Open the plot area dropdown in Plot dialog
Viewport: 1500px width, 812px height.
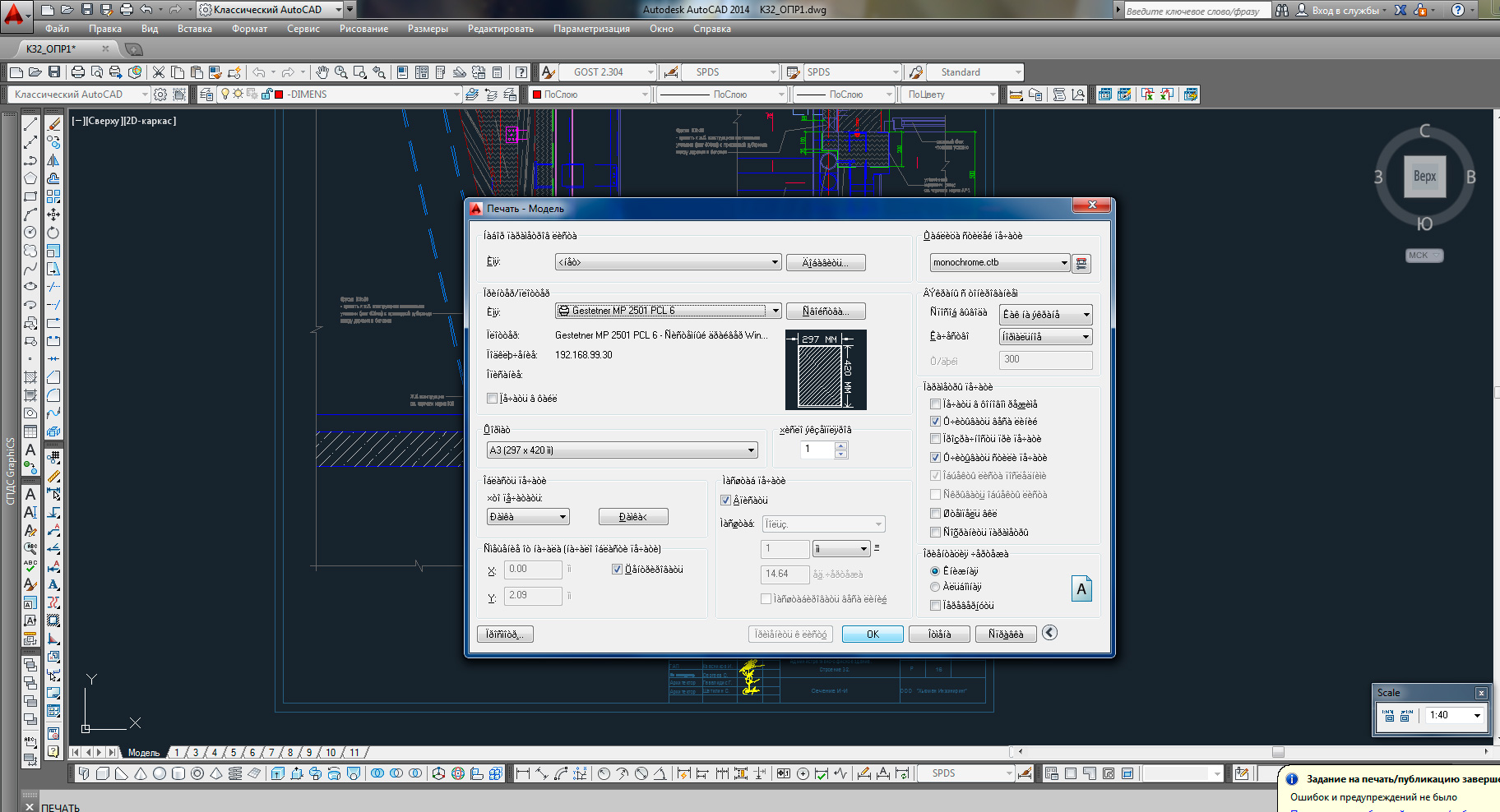[x=528, y=517]
